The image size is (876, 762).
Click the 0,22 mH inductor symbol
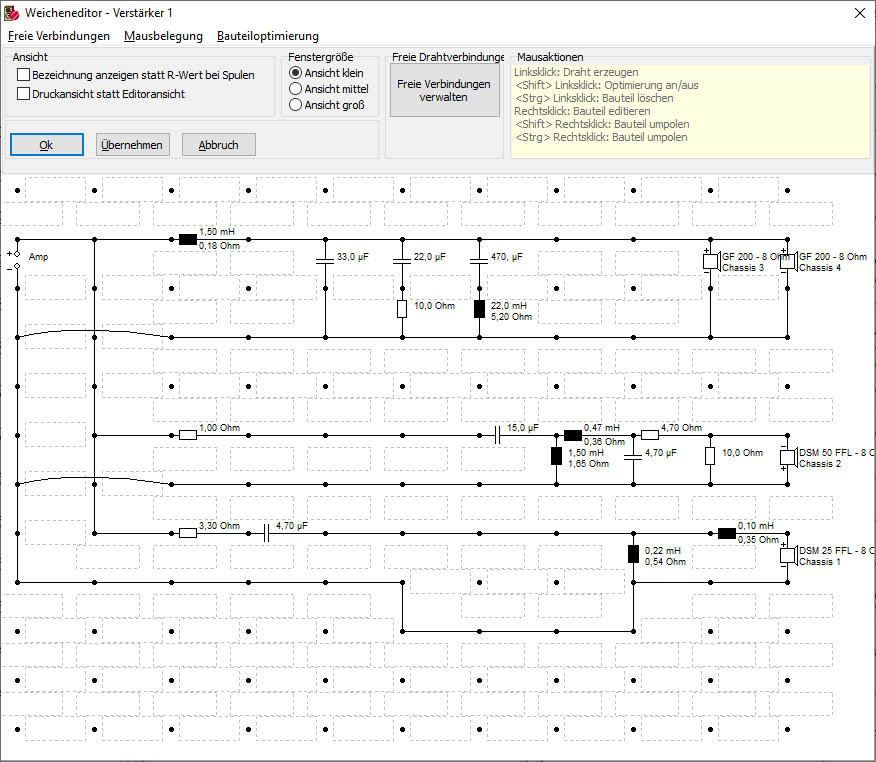633,555
